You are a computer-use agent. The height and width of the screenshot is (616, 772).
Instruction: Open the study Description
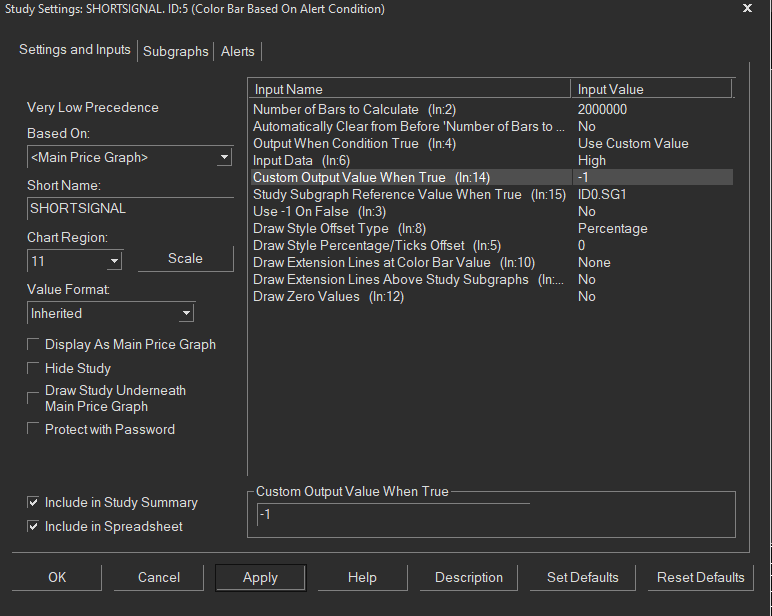click(468, 578)
